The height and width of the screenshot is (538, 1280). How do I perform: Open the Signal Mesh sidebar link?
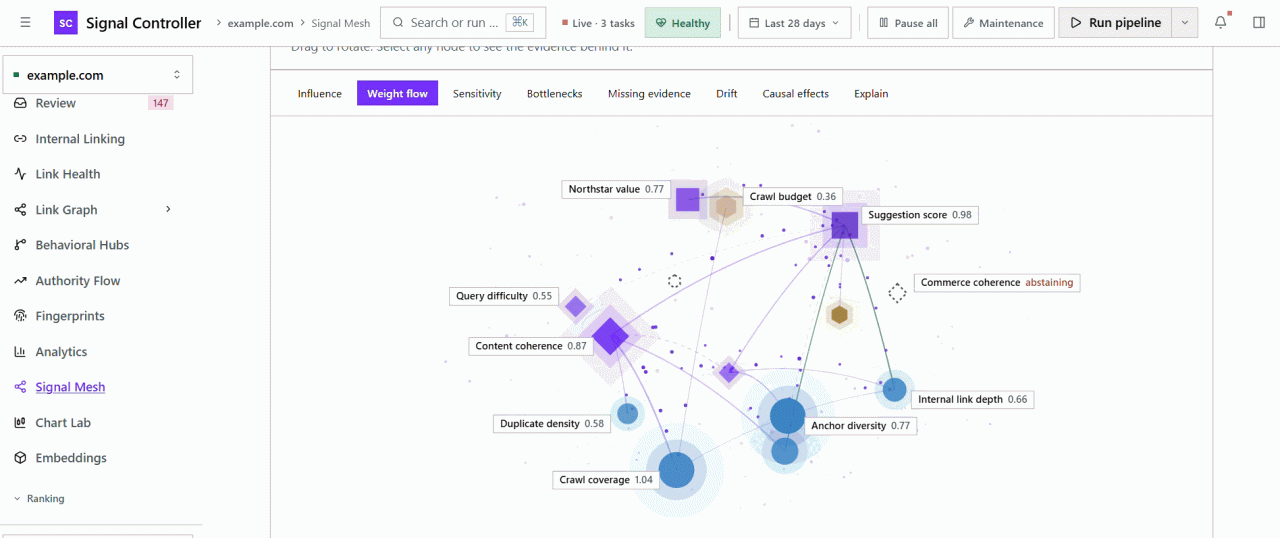70,387
